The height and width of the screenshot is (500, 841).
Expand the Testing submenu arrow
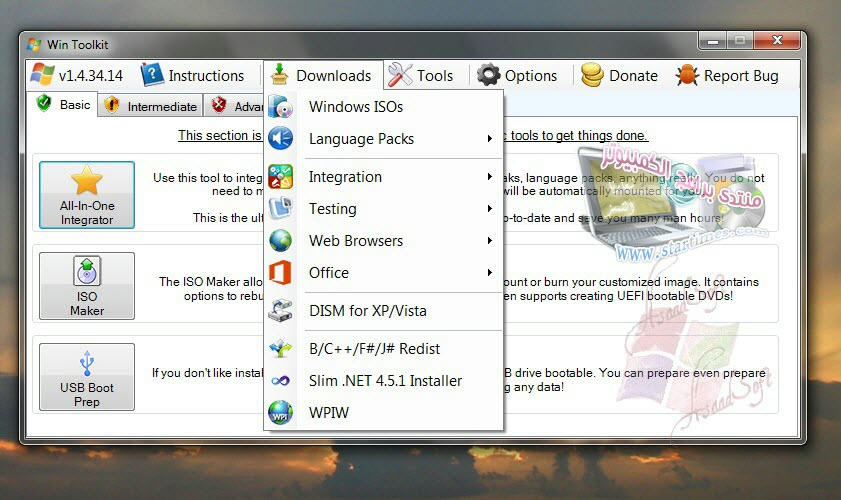[489, 208]
